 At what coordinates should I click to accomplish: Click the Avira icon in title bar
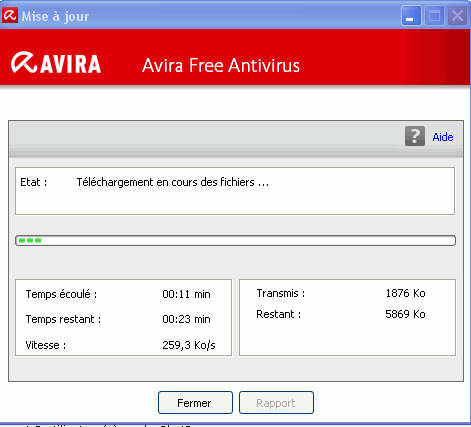10,16
